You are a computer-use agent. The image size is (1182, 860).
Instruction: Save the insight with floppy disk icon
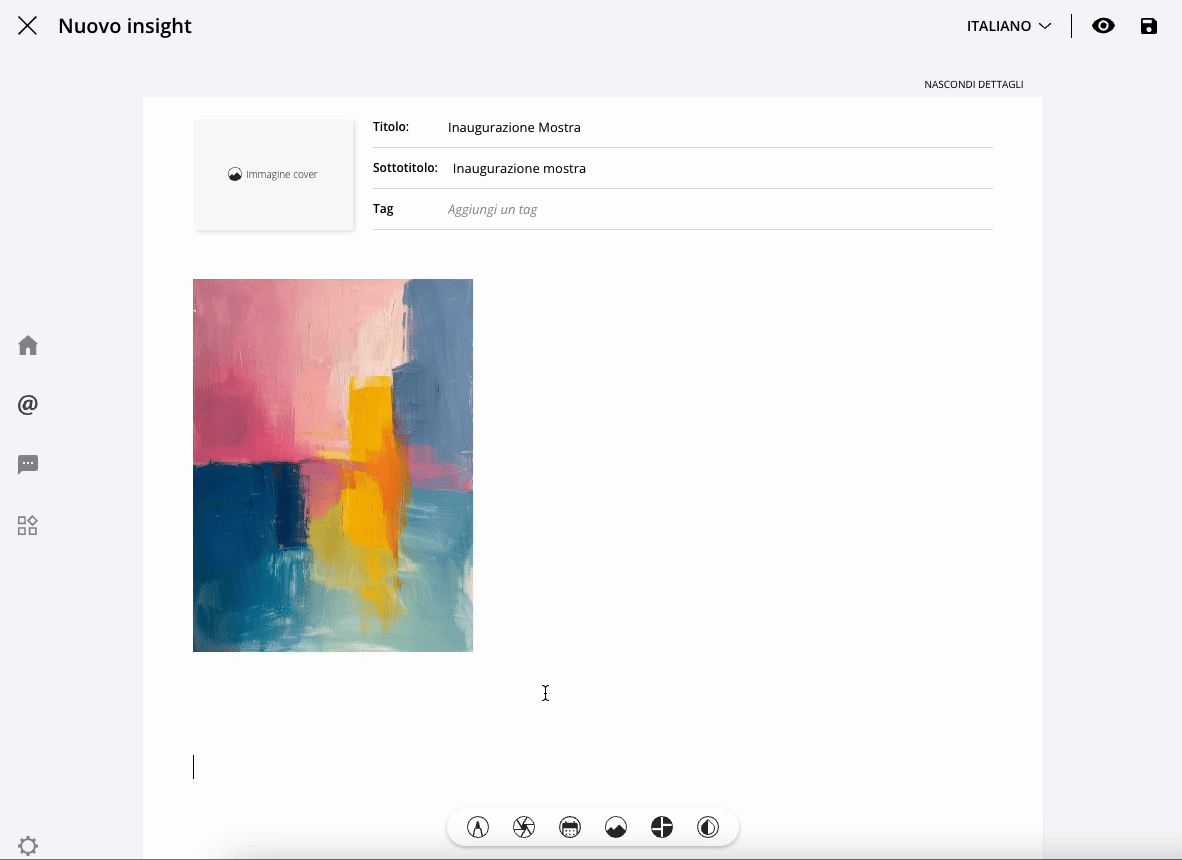pos(1149,26)
